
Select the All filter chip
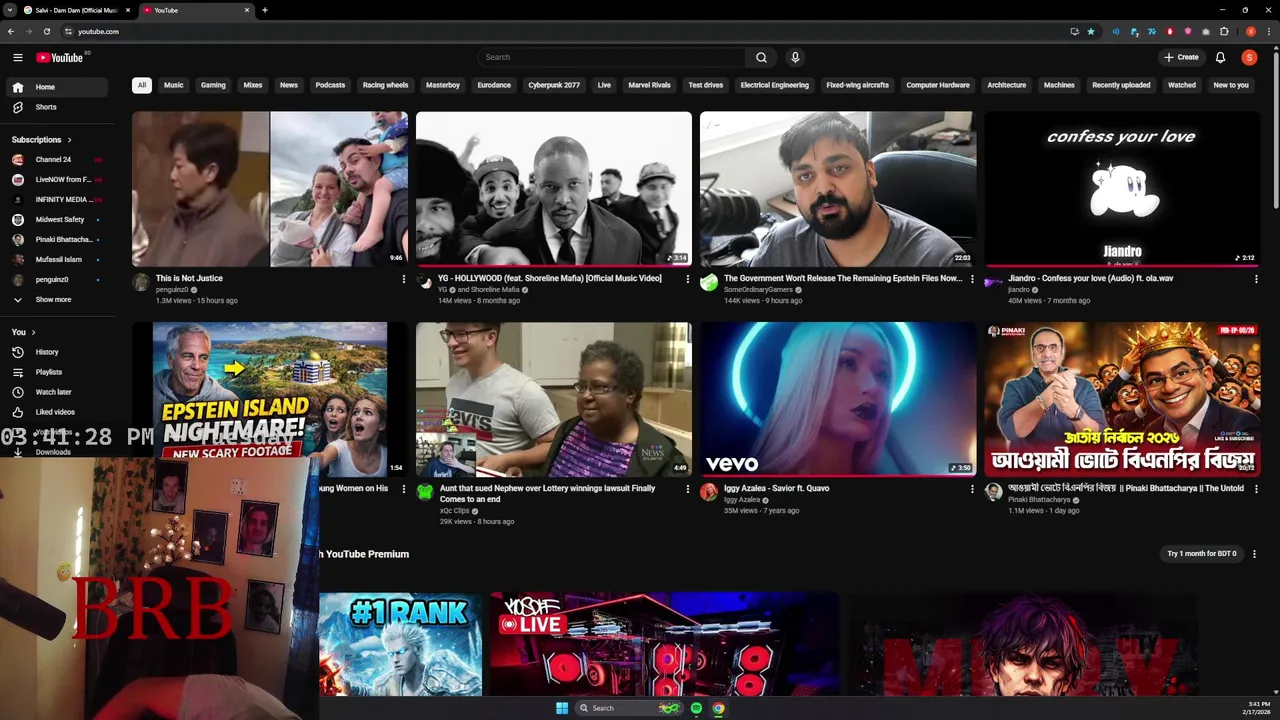(x=142, y=85)
